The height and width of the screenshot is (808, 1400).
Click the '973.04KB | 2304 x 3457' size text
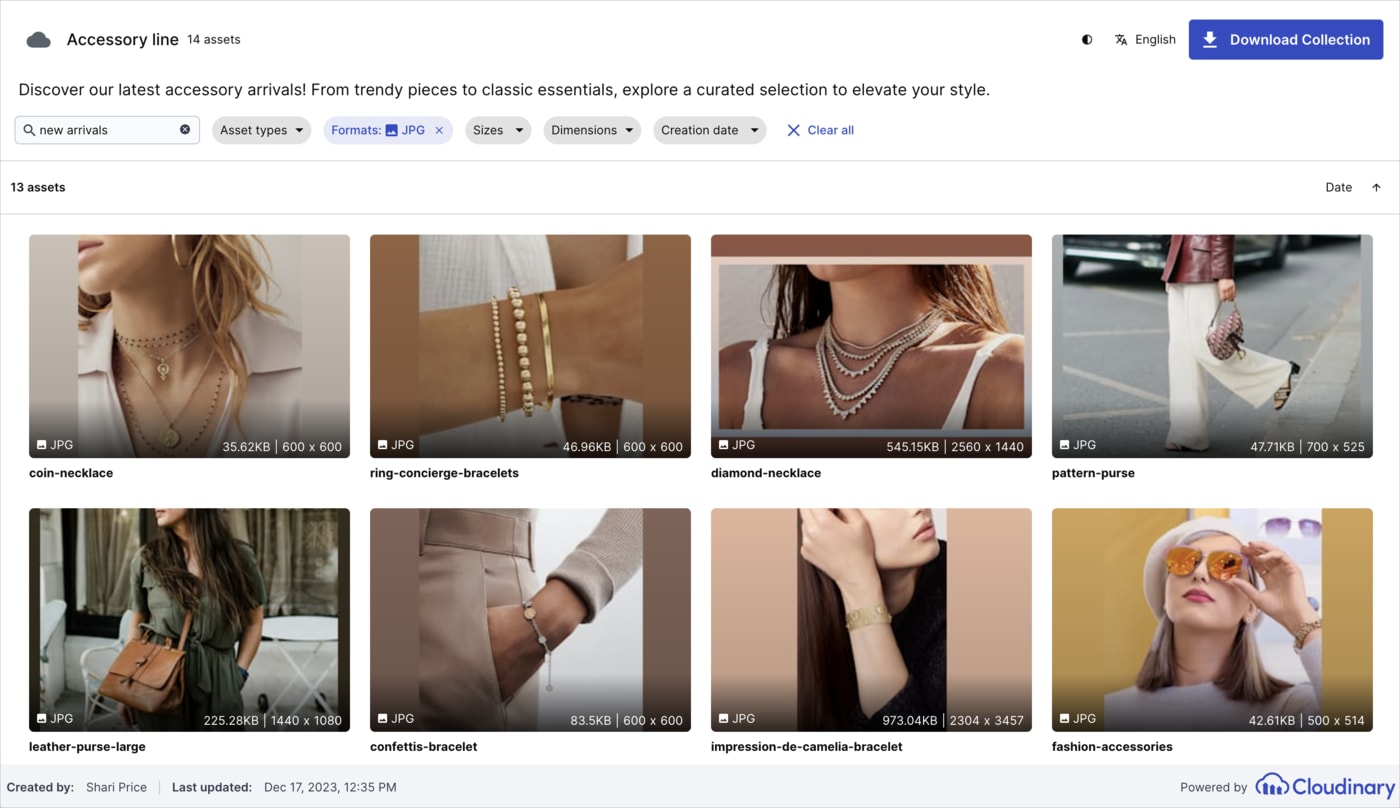(x=953, y=720)
